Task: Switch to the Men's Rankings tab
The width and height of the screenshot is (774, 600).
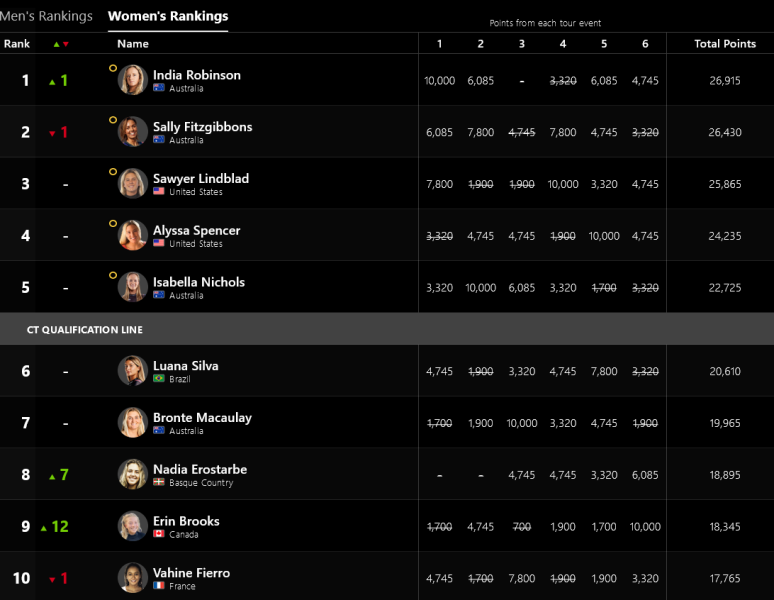Action: pos(45,16)
